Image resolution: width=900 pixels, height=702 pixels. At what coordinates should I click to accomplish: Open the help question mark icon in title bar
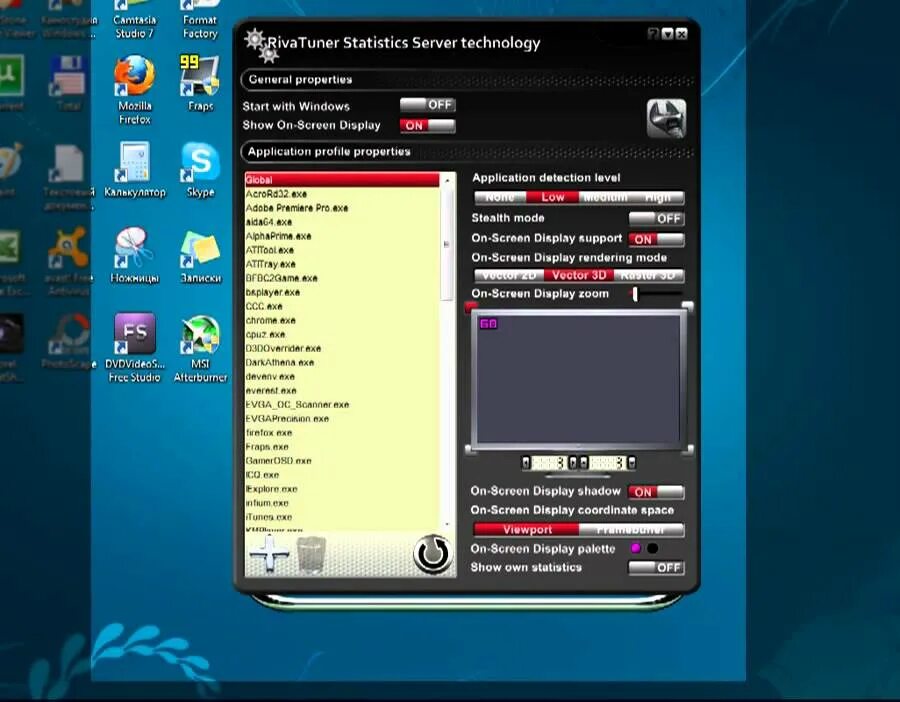click(653, 34)
